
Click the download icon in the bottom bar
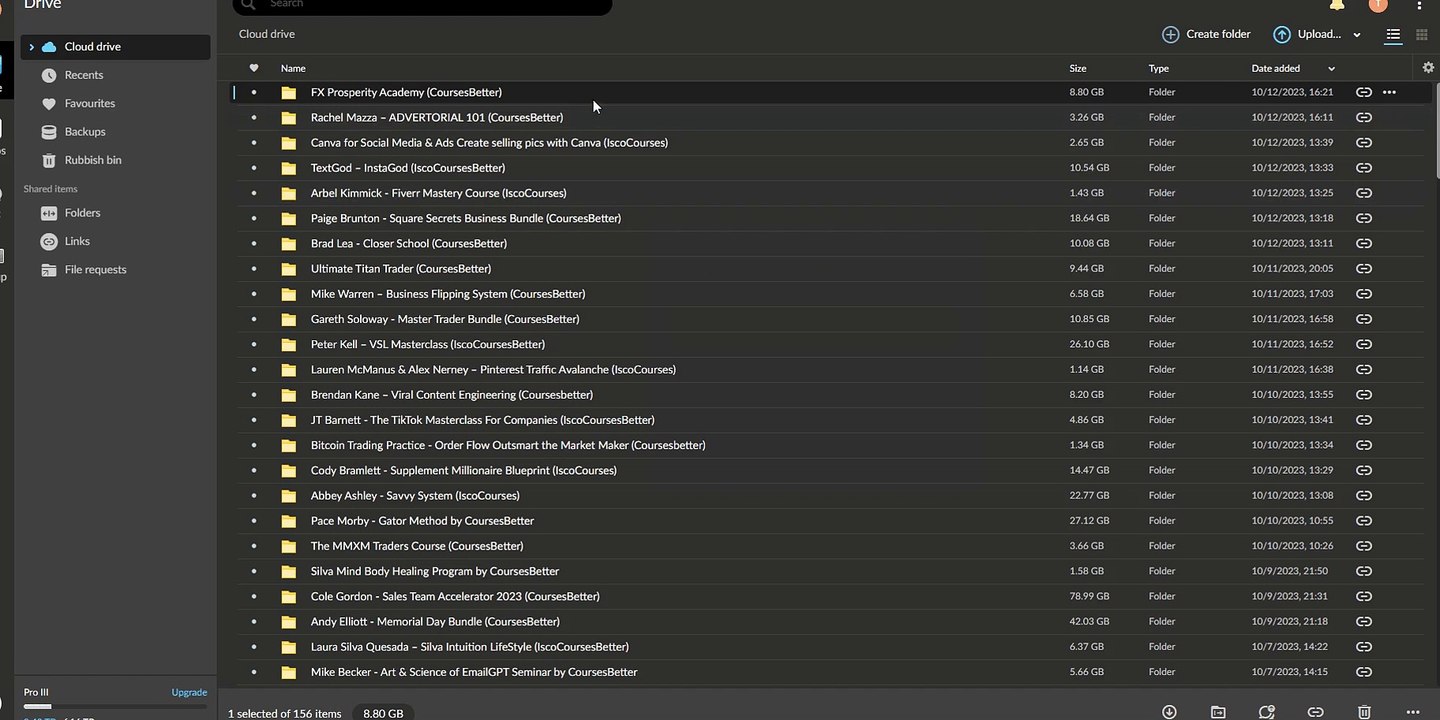(x=1169, y=712)
